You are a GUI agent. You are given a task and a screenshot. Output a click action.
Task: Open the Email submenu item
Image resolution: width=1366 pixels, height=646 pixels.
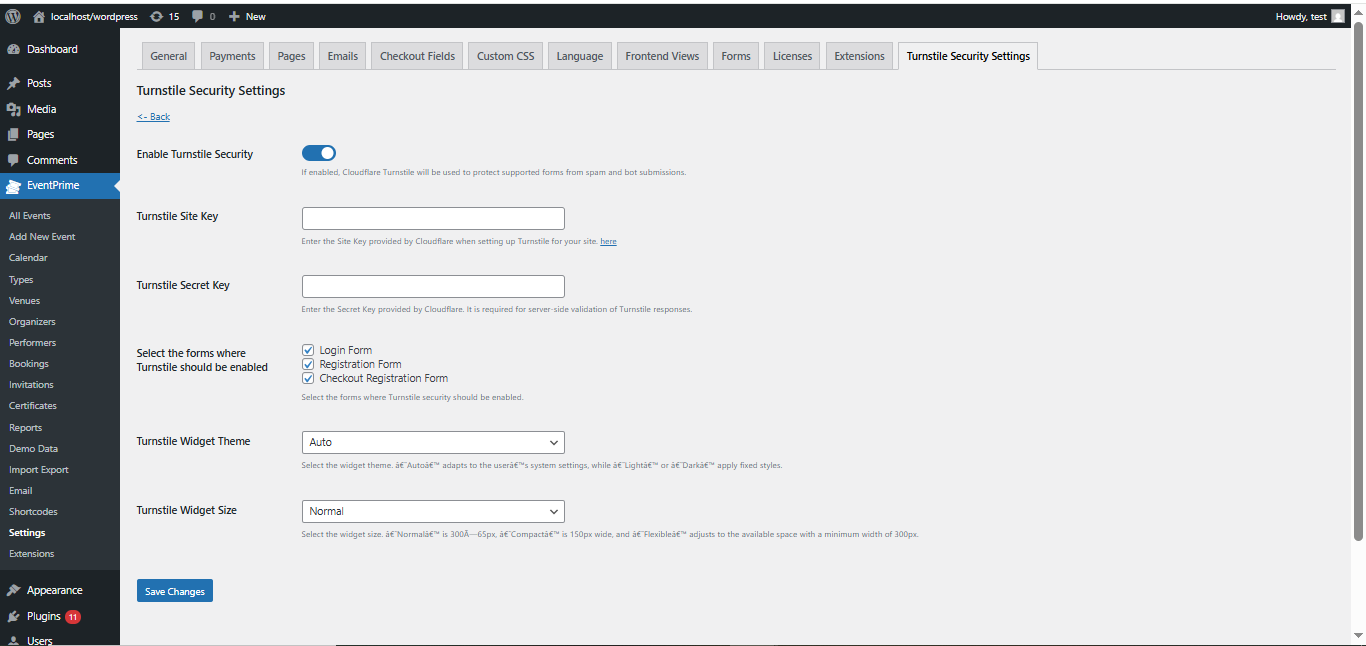click(x=21, y=491)
